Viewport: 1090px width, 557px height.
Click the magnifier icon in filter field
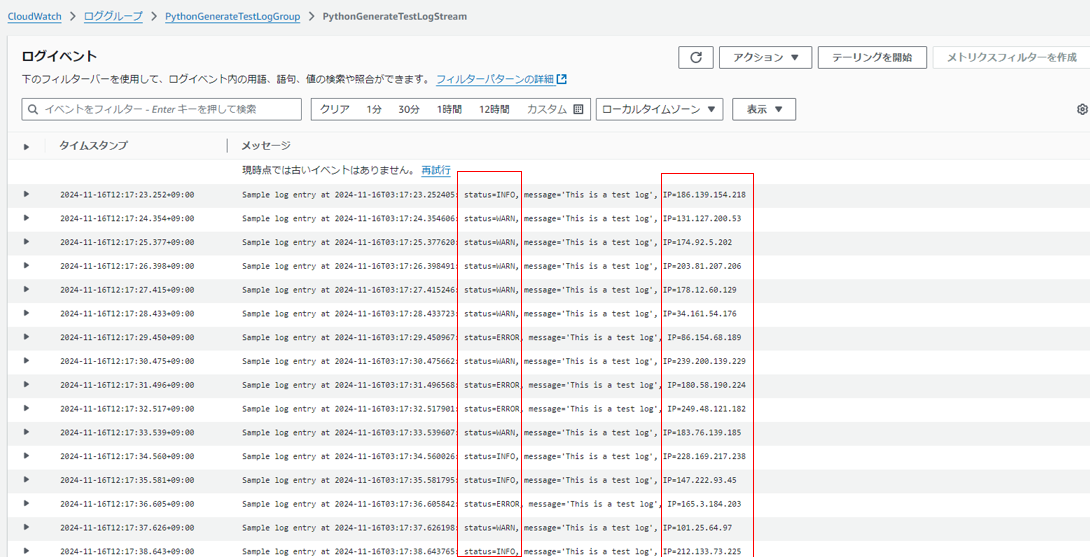(x=33, y=109)
